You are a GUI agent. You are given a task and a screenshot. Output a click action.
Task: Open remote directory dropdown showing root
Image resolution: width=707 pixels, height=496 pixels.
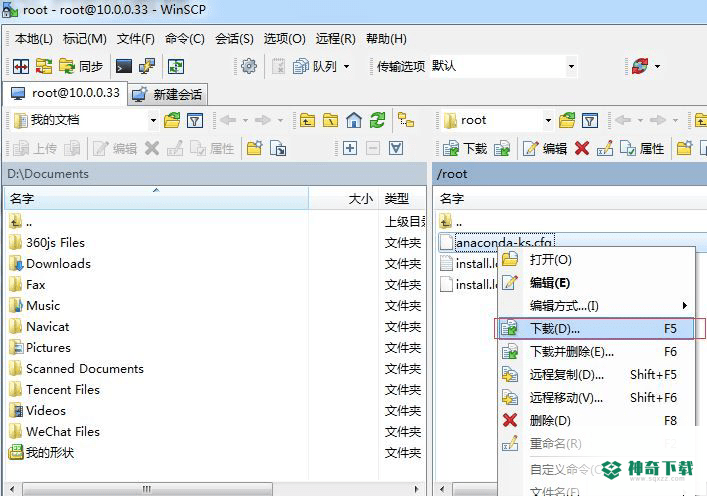(x=497, y=120)
